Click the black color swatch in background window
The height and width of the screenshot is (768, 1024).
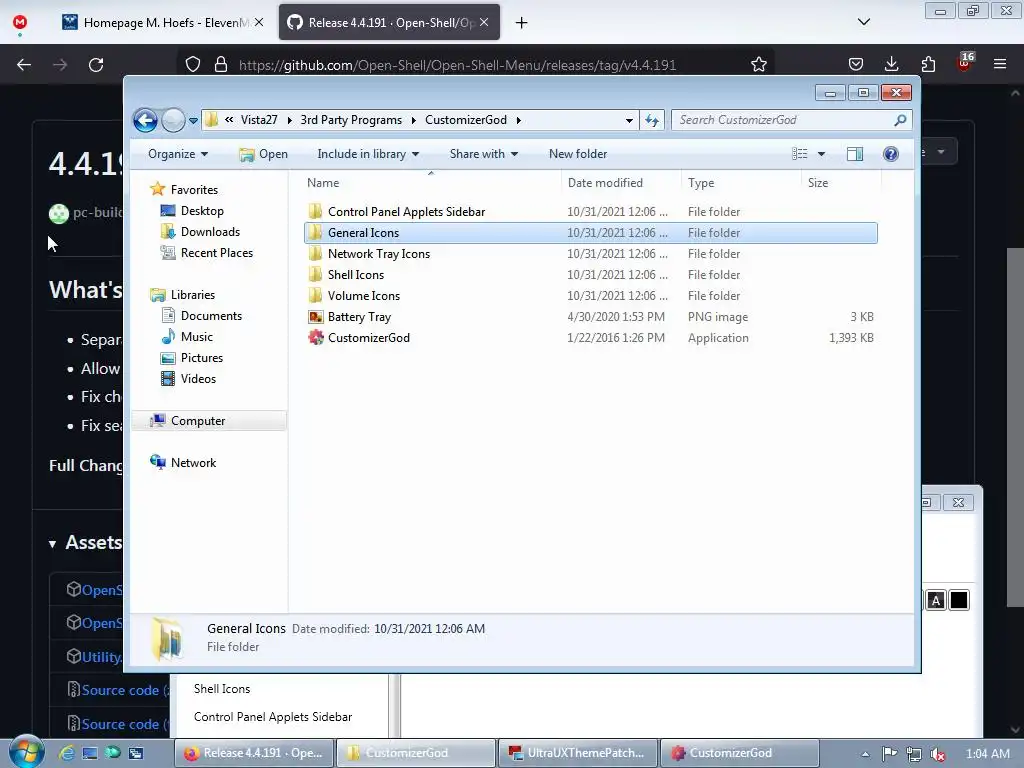[x=959, y=600]
